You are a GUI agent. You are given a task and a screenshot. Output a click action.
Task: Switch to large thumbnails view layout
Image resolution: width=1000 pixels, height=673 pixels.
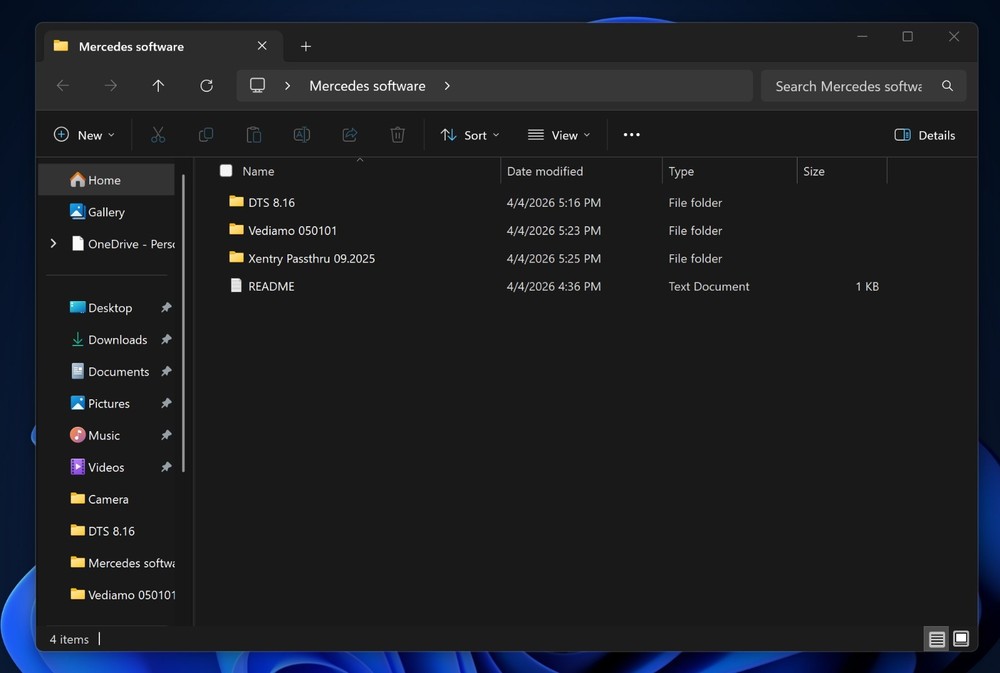[961, 639]
